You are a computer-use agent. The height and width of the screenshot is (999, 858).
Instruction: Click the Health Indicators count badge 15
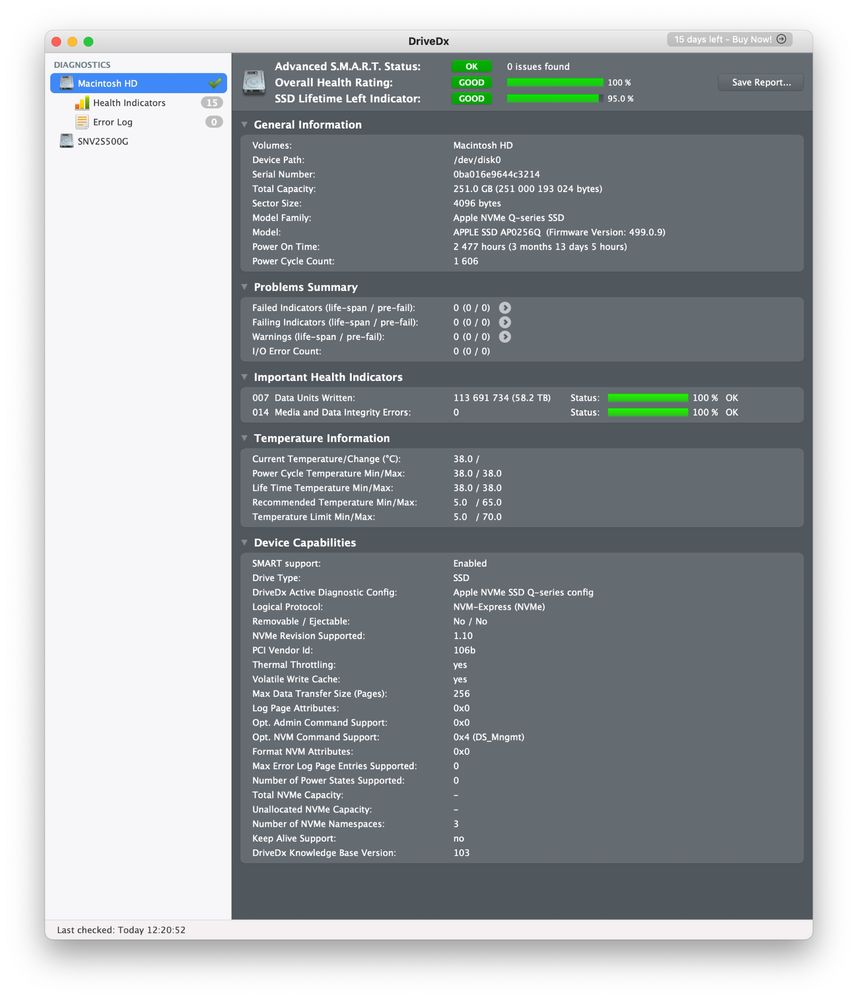point(212,103)
